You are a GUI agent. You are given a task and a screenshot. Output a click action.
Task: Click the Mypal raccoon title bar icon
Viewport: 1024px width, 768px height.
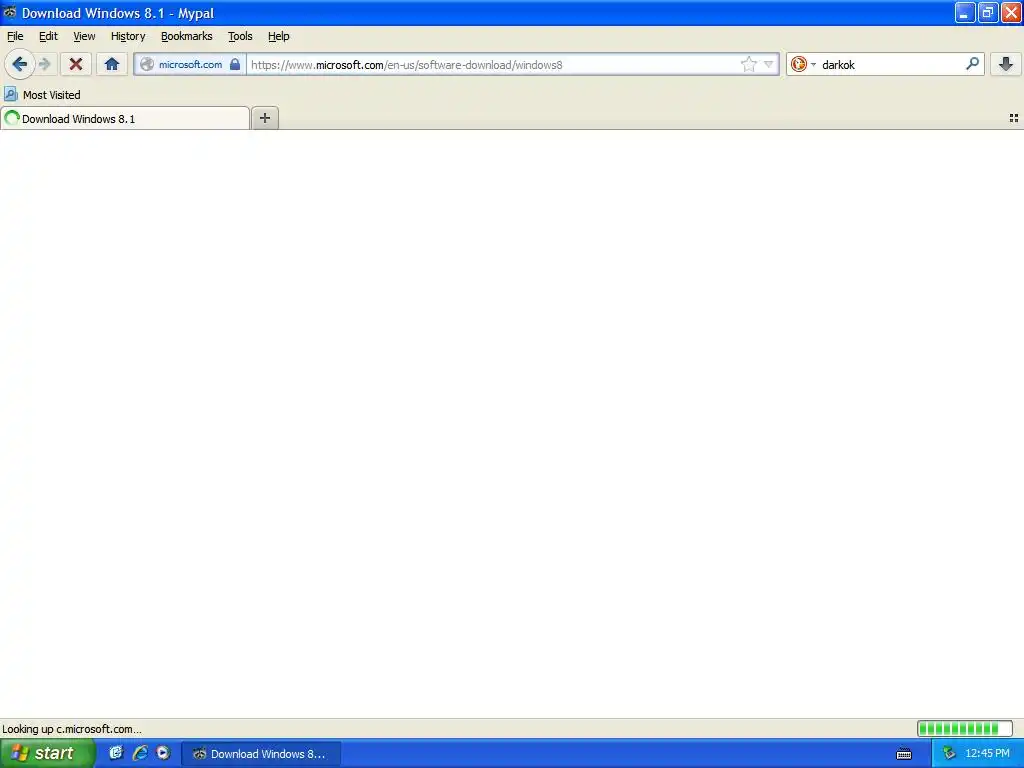[10, 12]
